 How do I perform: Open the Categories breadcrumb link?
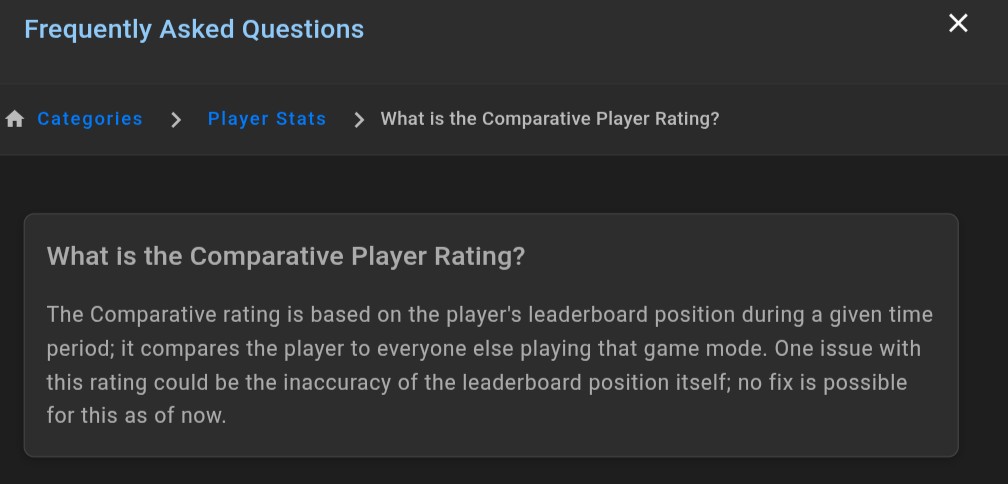(x=90, y=119)
